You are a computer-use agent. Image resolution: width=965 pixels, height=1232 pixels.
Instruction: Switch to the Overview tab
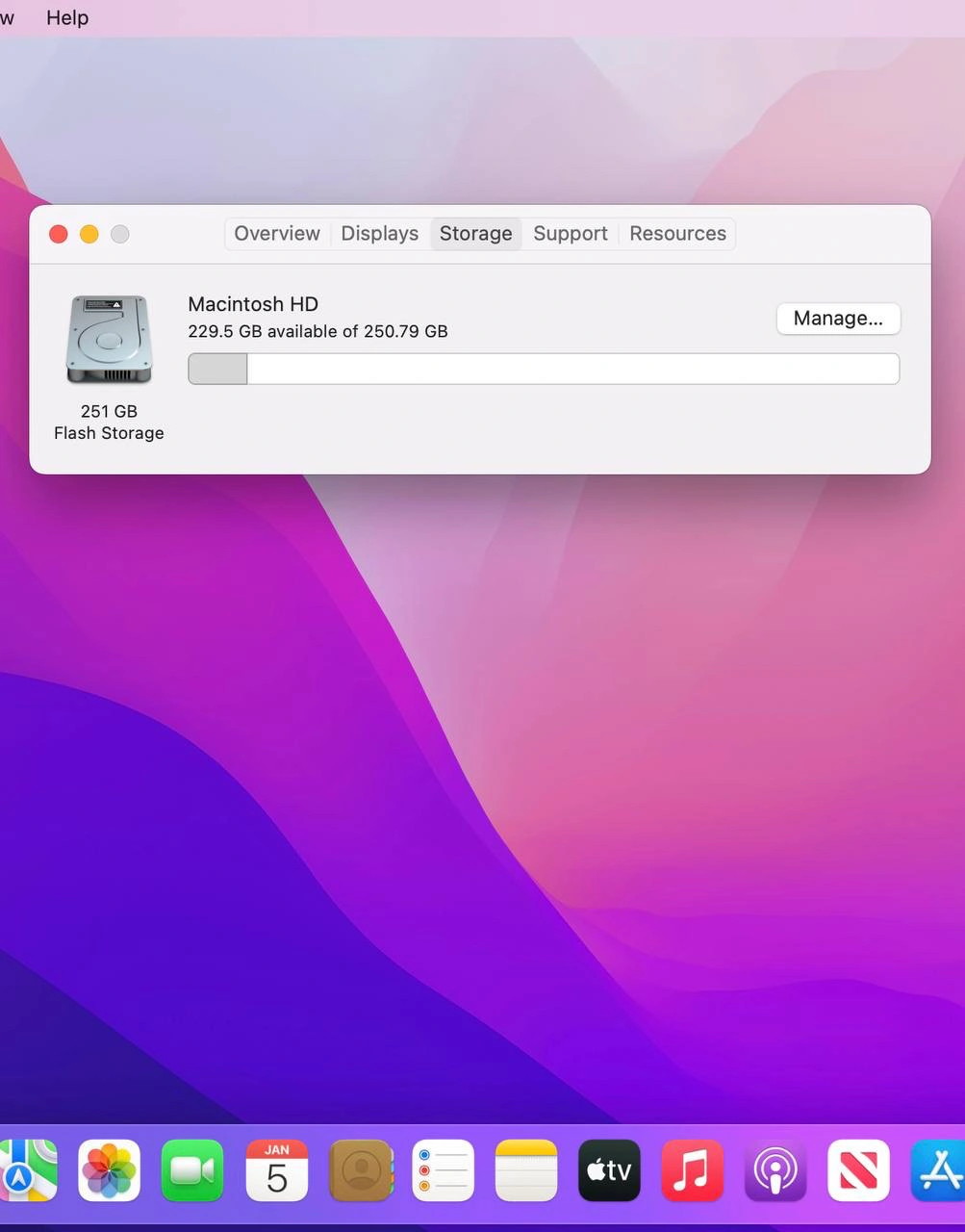tap(277, 234)
